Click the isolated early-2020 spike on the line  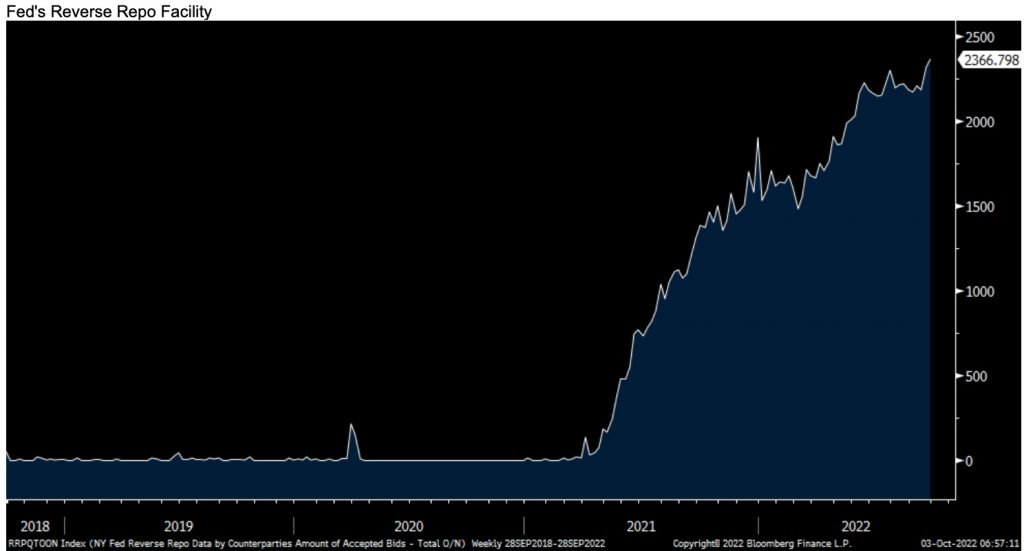tap(351, 425)
